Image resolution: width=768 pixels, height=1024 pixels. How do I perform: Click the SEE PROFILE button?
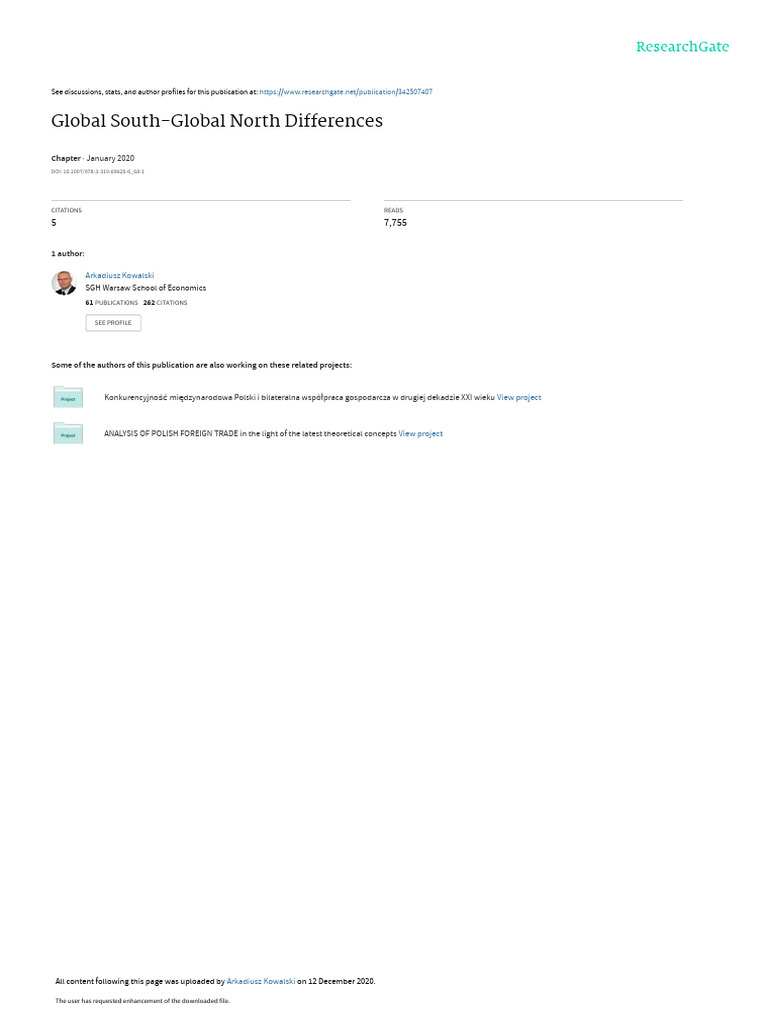coord(113,323)
